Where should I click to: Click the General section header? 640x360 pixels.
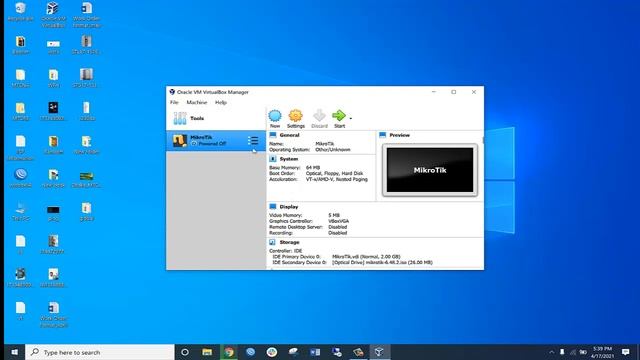[x=289, y=135]
